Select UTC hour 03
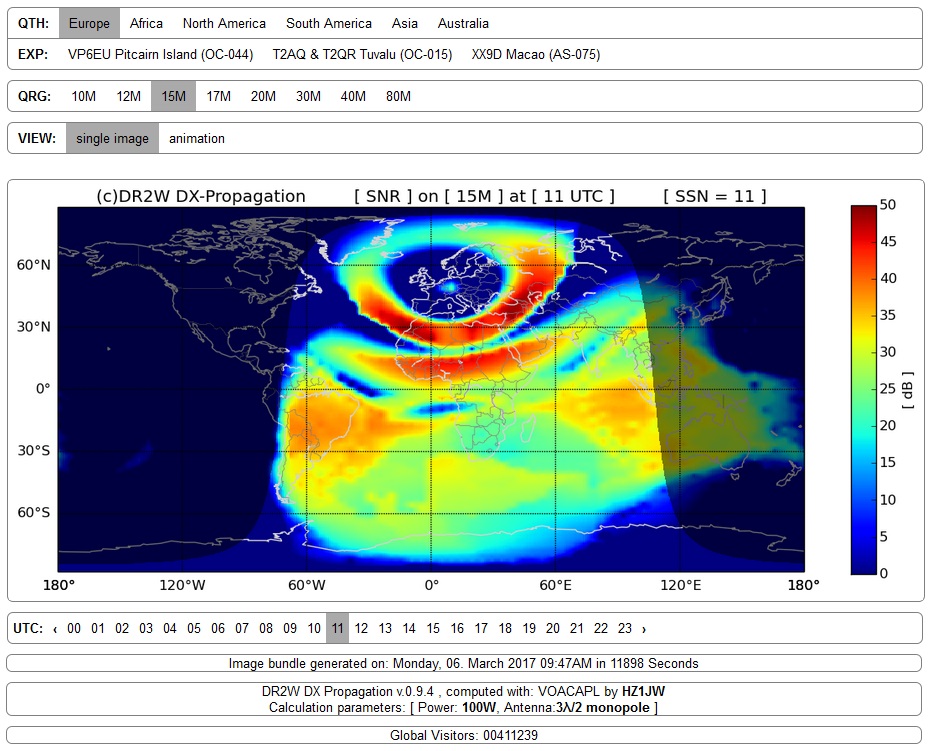Image resolution: width=933 pixels, height=751 pixels. click(146, 628)
